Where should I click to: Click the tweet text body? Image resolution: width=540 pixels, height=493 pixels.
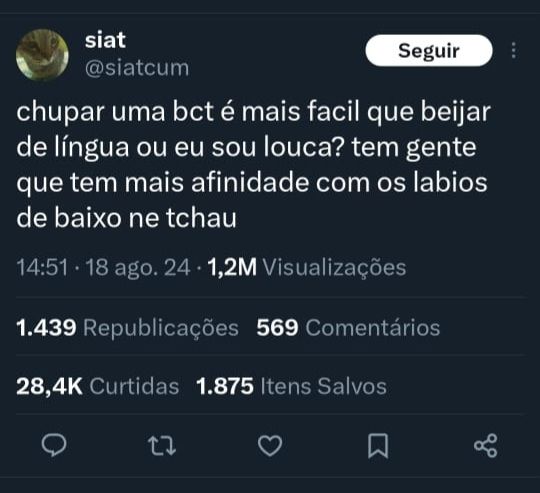[x=253, y=165]
